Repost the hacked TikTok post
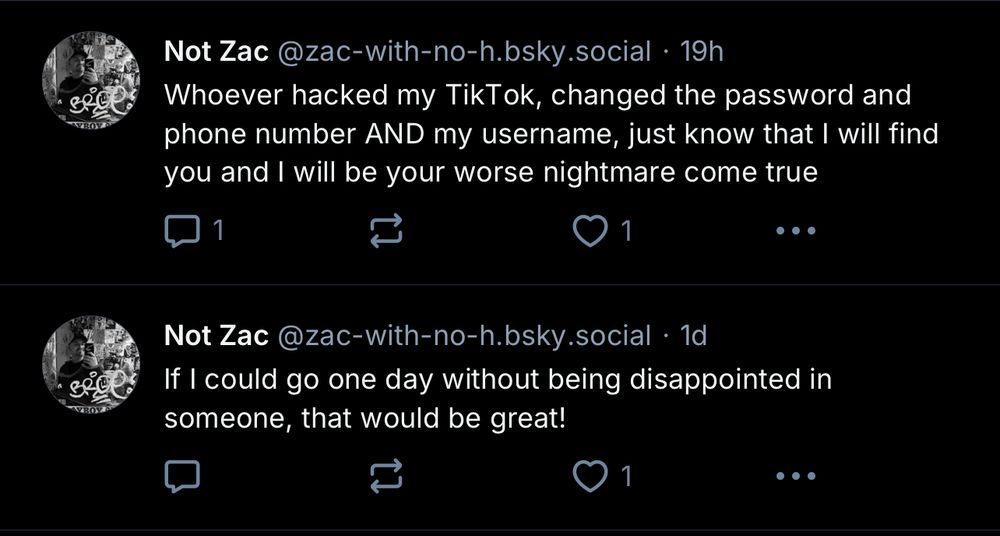The width and height of the screenshot is (1000, 536). coord(386,231)
